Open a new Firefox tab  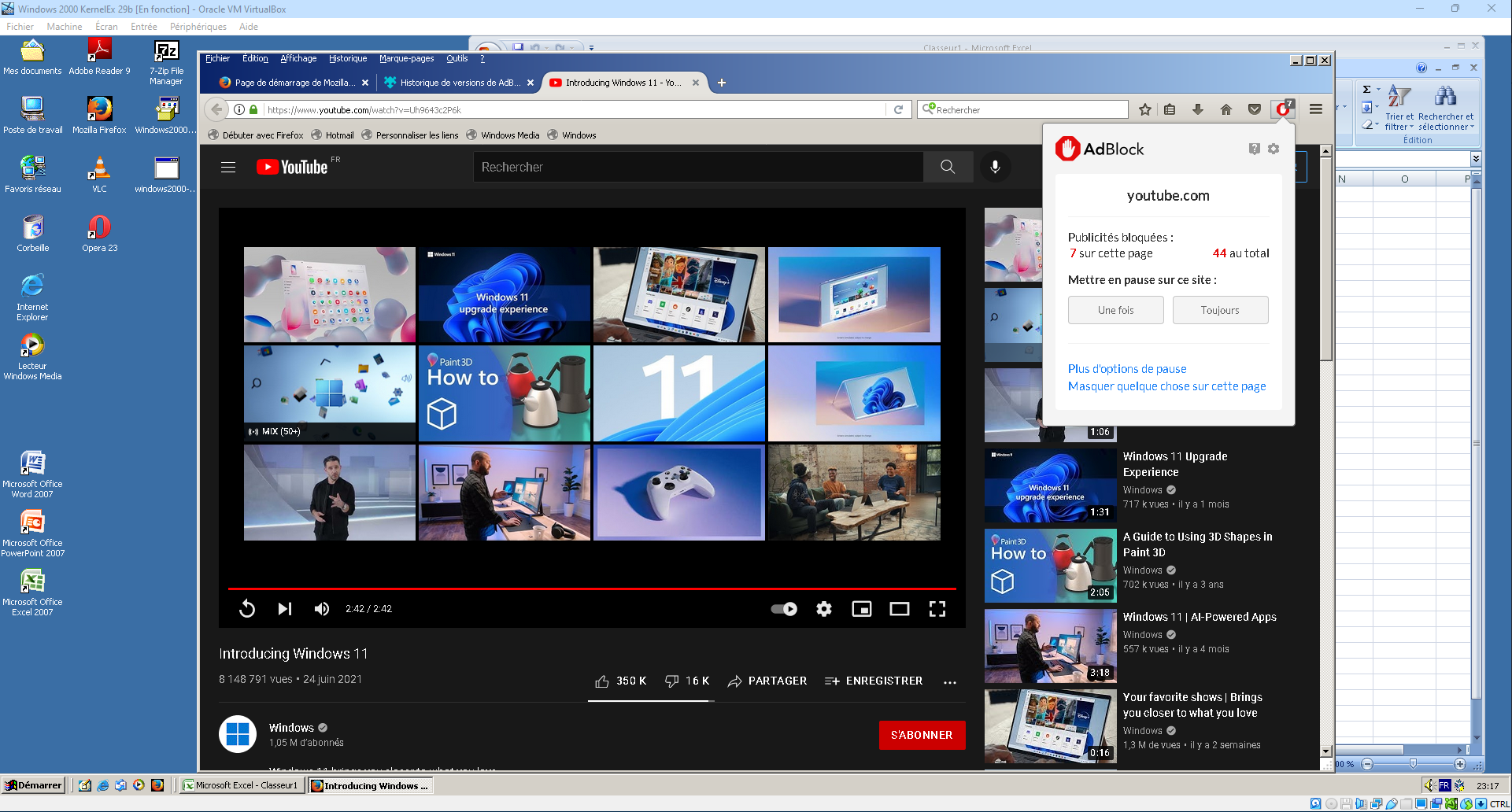pos(722,83)
